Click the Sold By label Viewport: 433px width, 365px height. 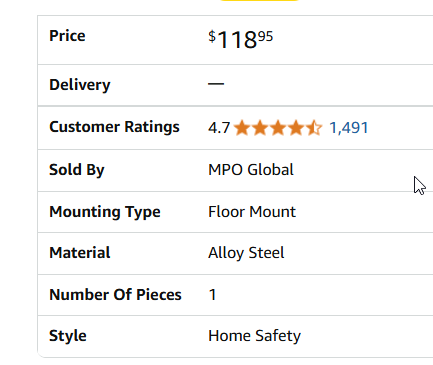coord(77,170)
